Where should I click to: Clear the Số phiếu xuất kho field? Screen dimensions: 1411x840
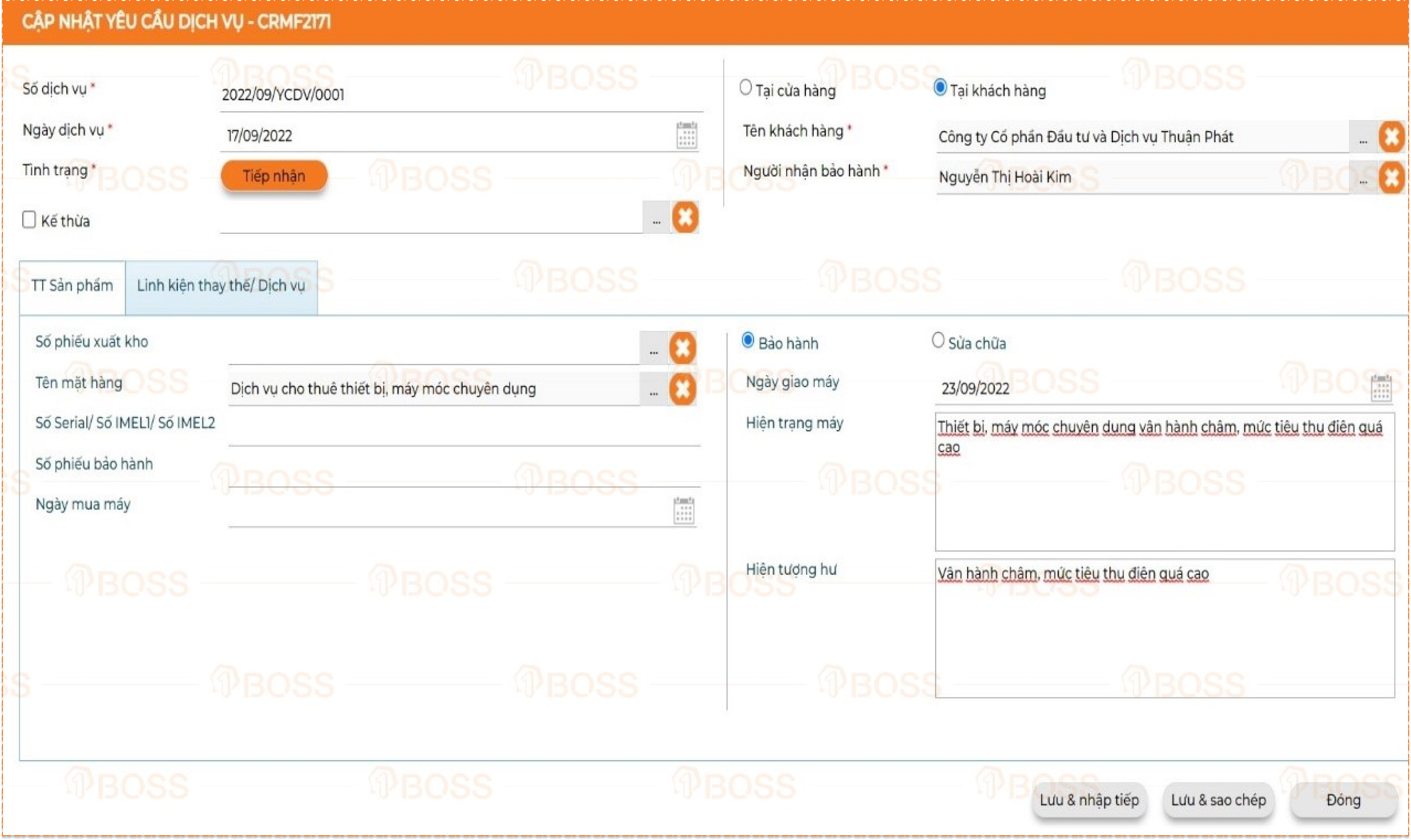[x=683, y=347]
